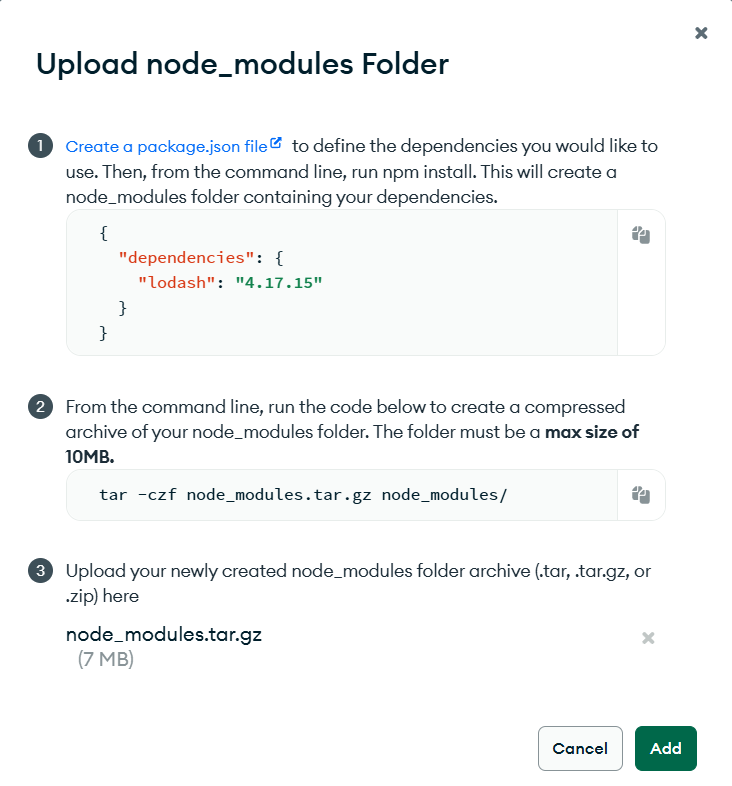Click the external link icon beside package.json
Screen dimensions: 732x786
coord(276,144)
